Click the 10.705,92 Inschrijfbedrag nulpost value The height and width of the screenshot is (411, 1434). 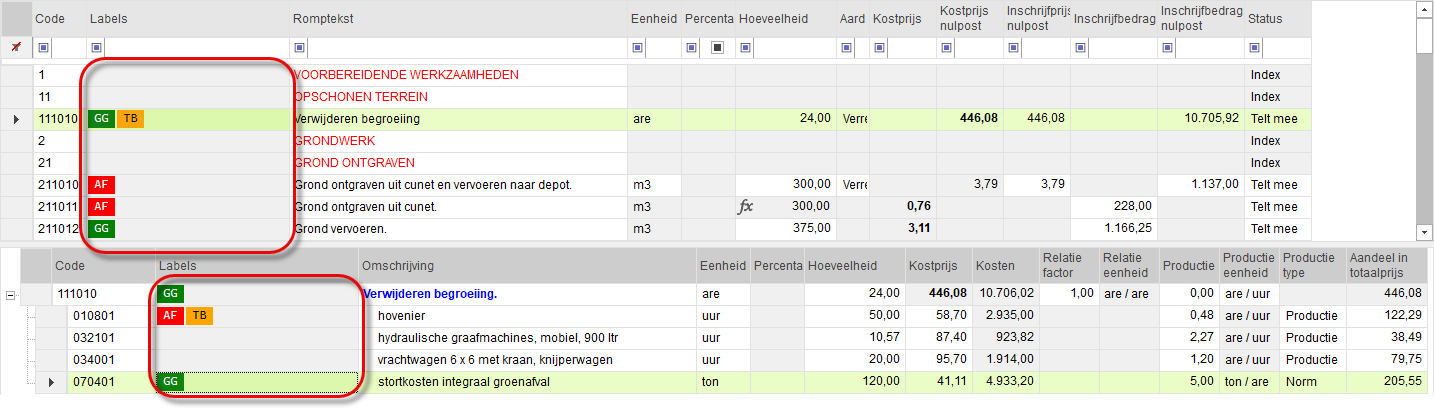click(x=1210, y=119)
